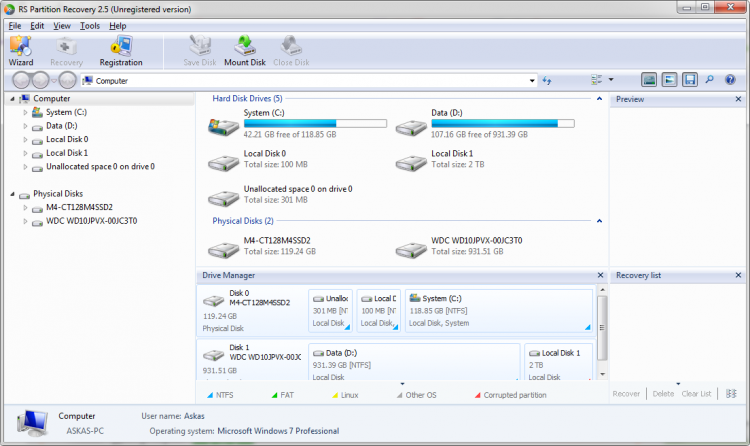Viewport: 750px width, 446px height.
Task: Toggle the second panel view button
Action: click(x=669, y=79)
